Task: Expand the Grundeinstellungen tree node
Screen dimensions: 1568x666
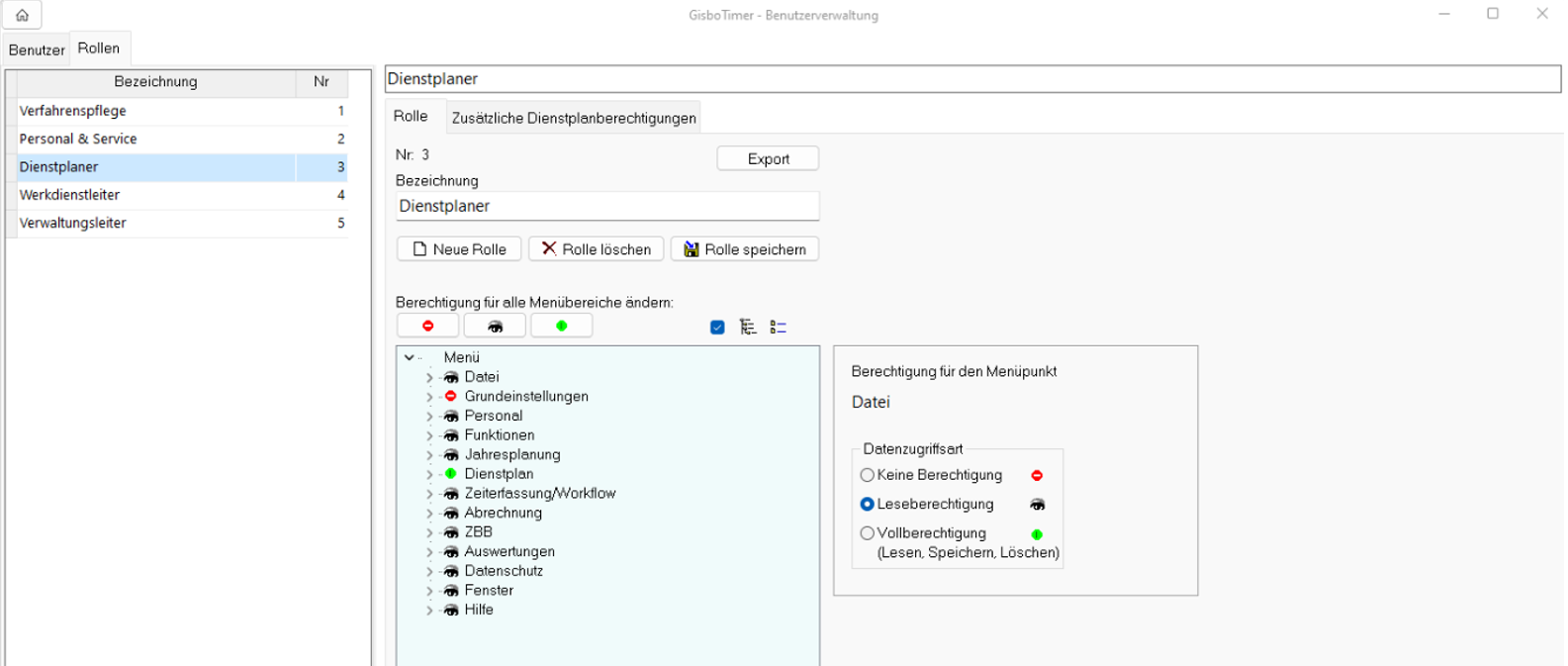Action: pos(429,397)
